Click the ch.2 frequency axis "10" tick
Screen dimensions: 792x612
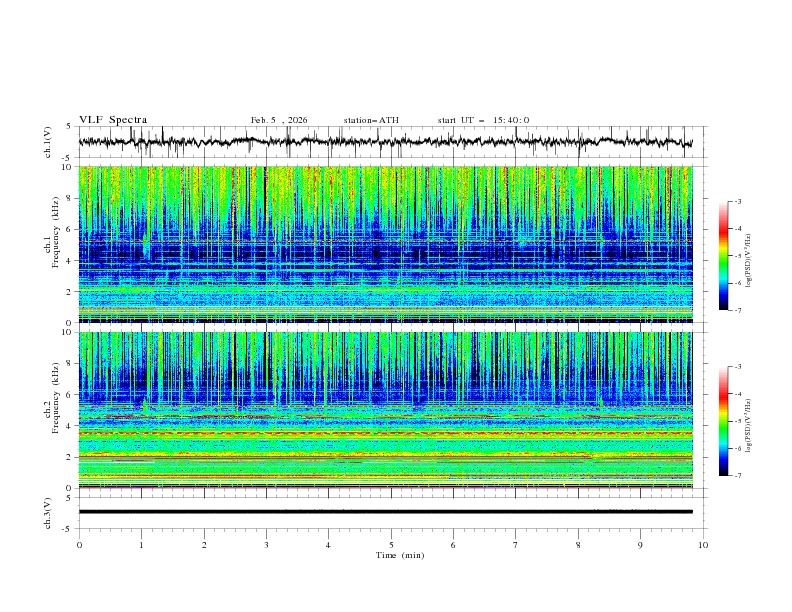69,332
